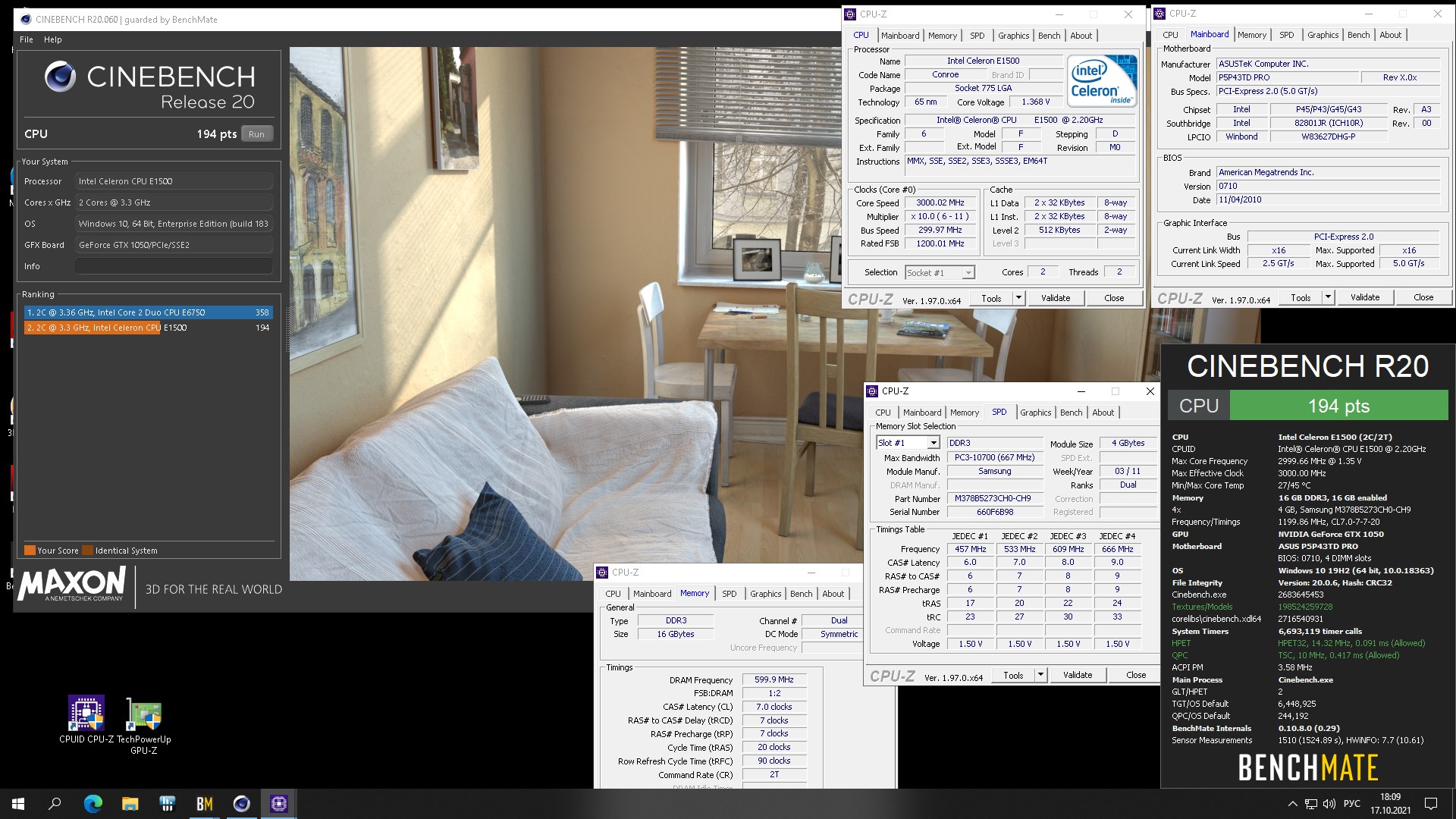The width and height of the screenshot is (1456, 819).
Task: Open Tools dropdown arrow in SPD window
Action: 1040,675
